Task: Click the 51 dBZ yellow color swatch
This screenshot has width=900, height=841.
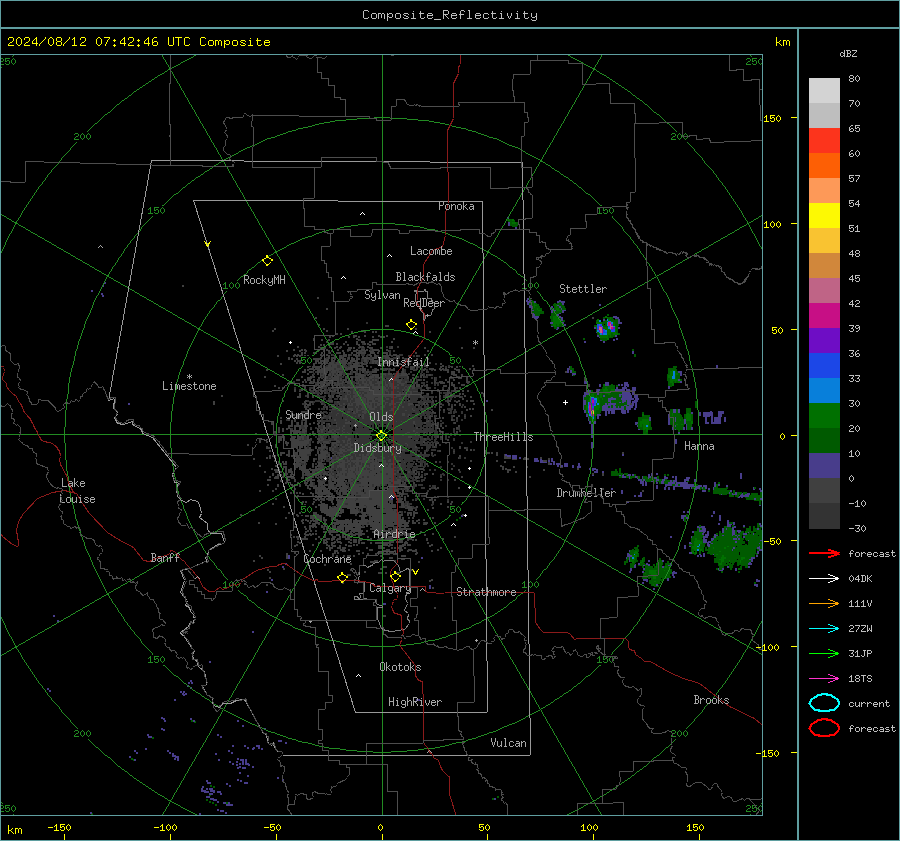Action: coord(824,215)
